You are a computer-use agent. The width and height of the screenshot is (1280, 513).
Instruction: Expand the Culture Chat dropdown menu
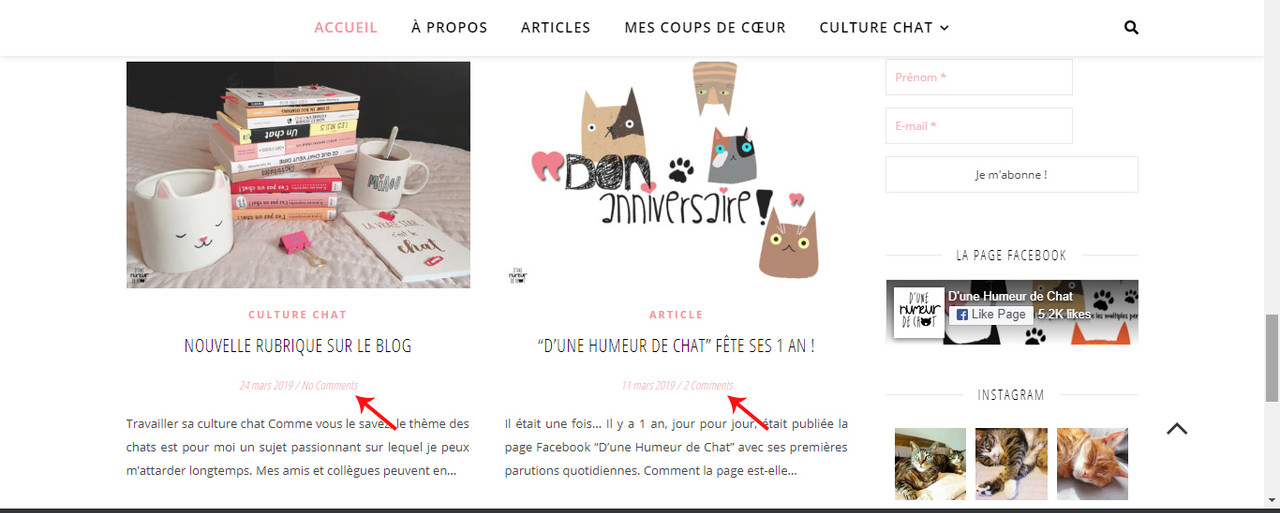(x=884, y=28)
